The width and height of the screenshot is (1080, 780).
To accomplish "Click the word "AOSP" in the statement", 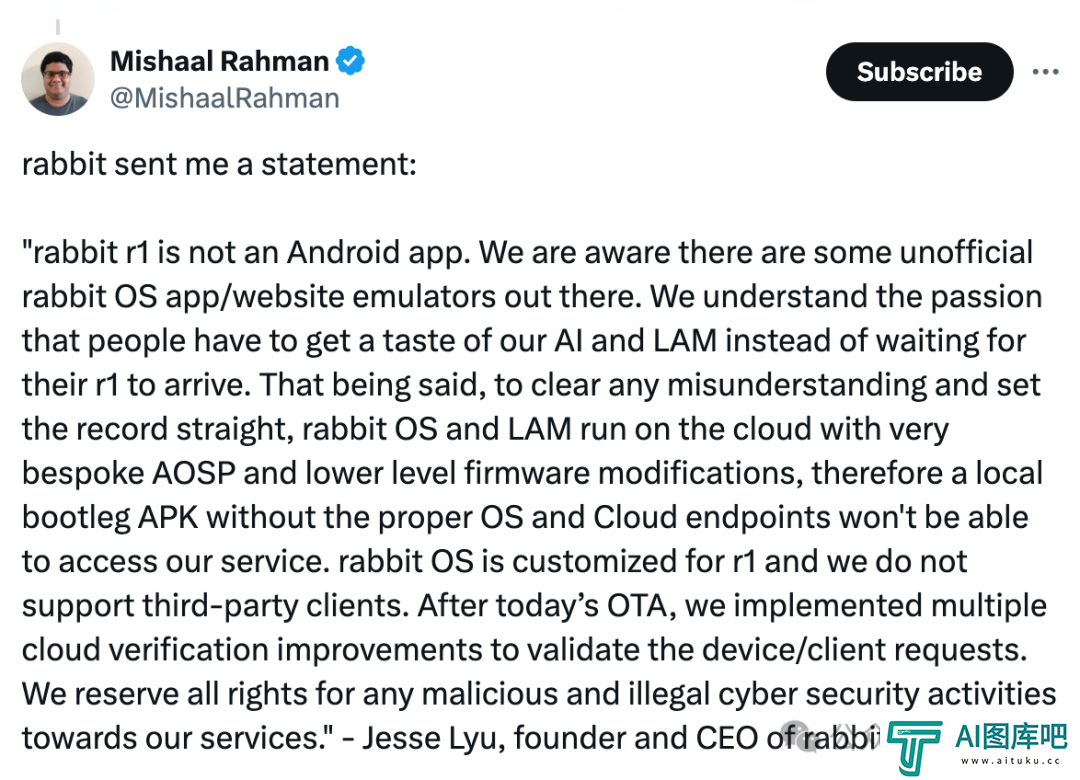I will (x=194, y=473).
